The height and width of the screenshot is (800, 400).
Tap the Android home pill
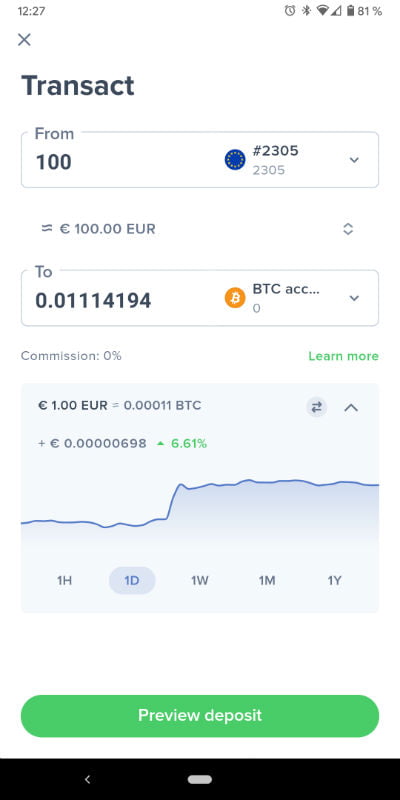coord(199,779)
